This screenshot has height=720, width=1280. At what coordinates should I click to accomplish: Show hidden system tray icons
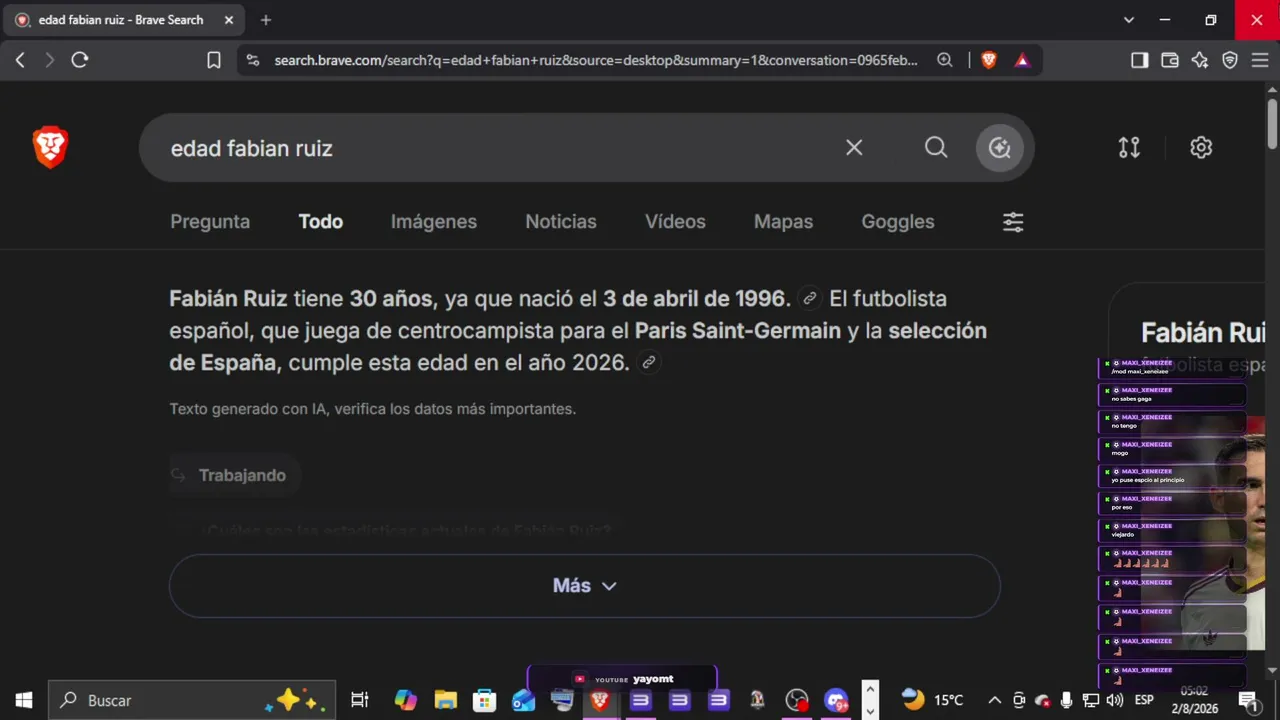coord(994,700)
